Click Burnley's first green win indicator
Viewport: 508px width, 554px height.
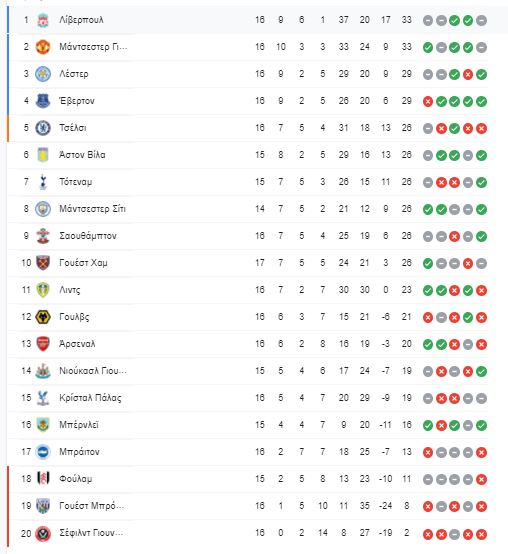pos(427,425)
